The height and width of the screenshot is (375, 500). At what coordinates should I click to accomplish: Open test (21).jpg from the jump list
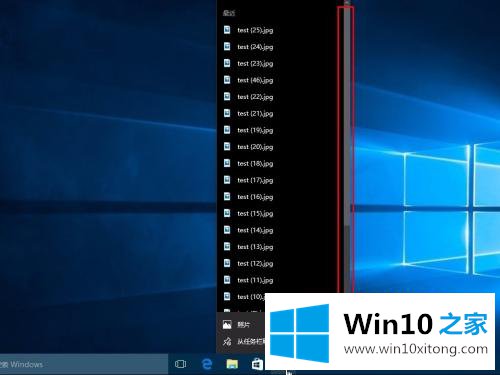pyautogui.click(x=280, y=114)
